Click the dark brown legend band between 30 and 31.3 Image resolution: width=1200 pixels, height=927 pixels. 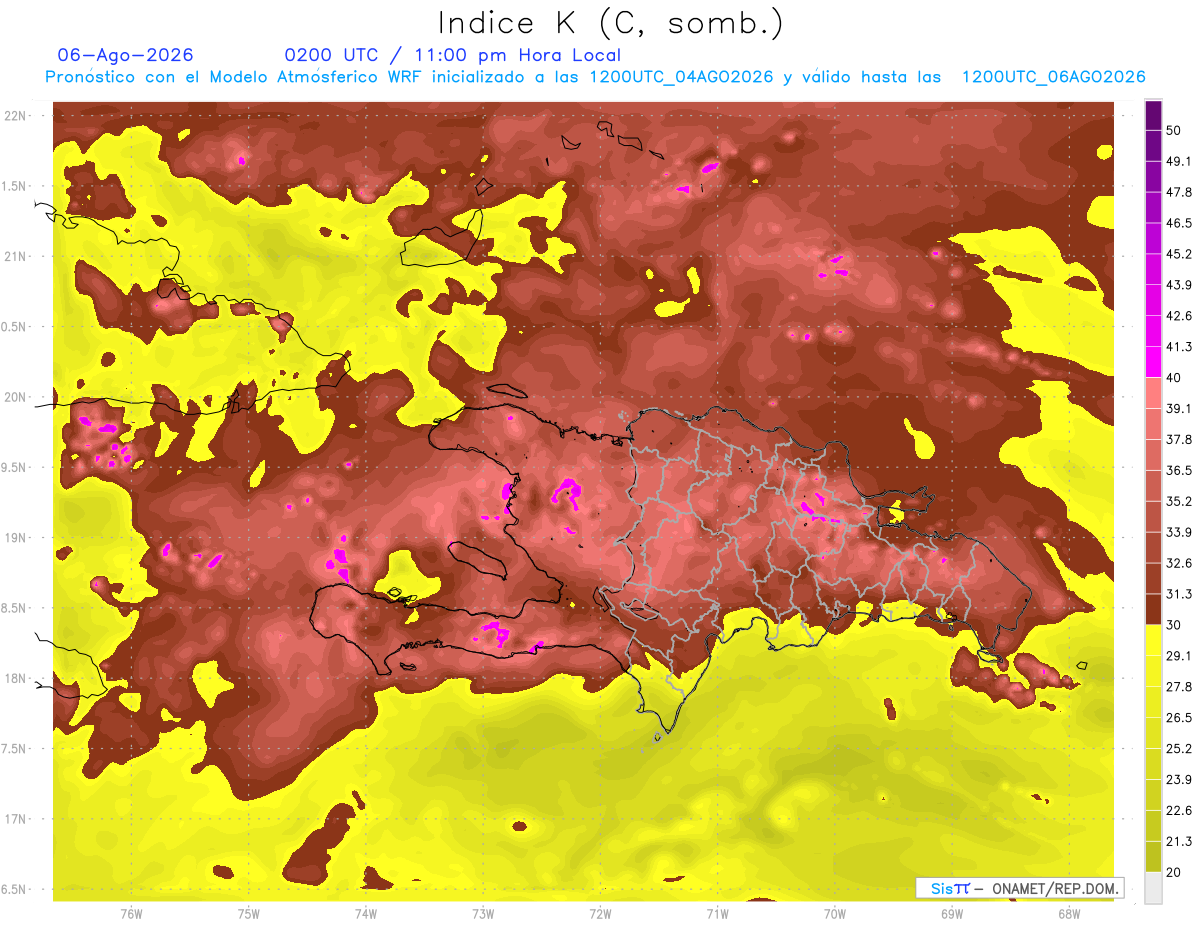click(1153, 610)
